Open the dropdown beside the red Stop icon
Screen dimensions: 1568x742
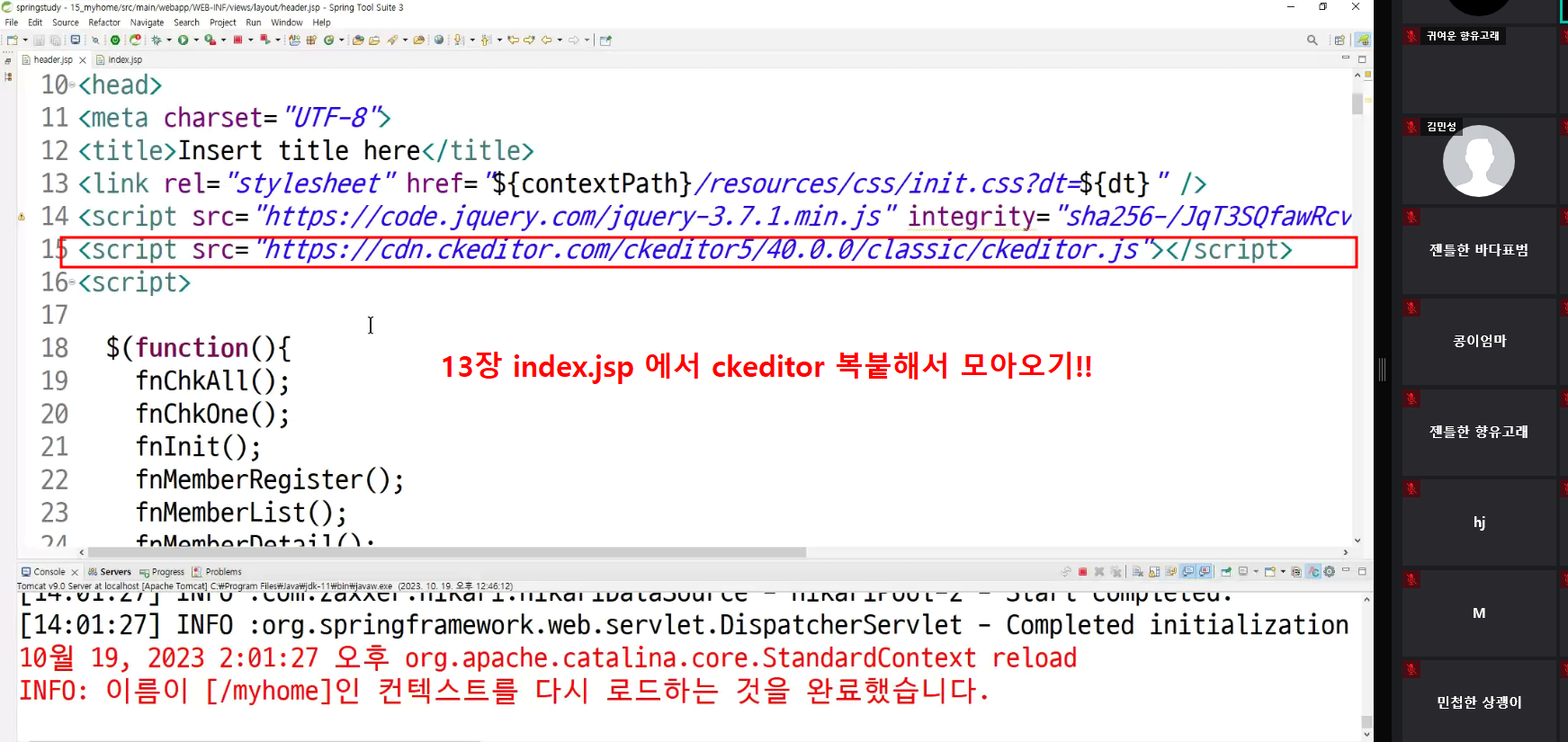(x=250, y=40)
